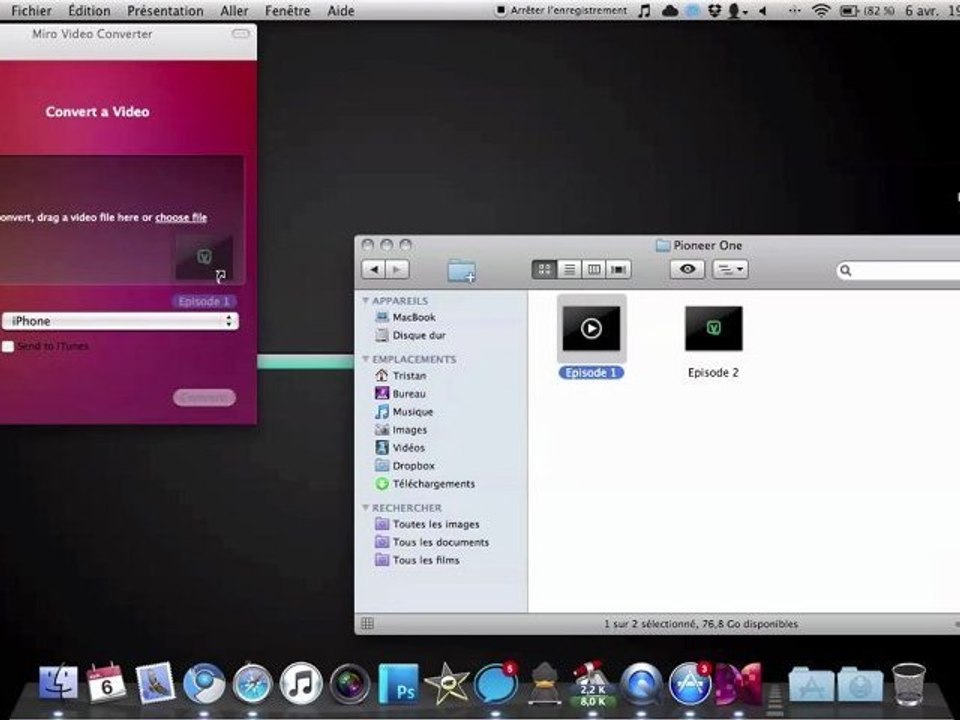Click the Finder back navigation arrow

pos(373,269)
